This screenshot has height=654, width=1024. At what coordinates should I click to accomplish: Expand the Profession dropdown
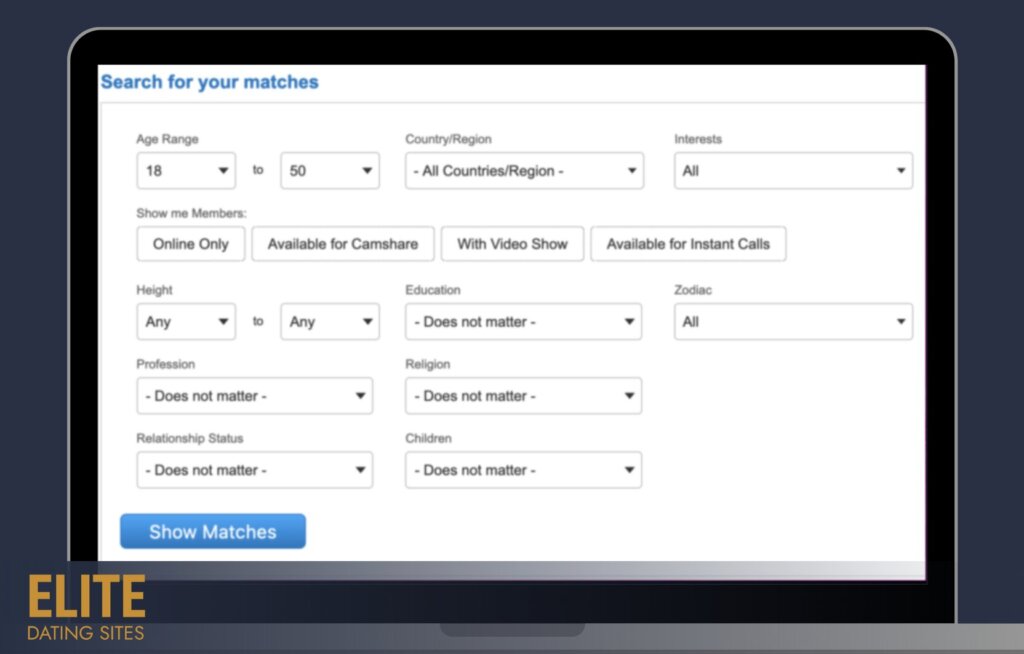pos(254,396)
